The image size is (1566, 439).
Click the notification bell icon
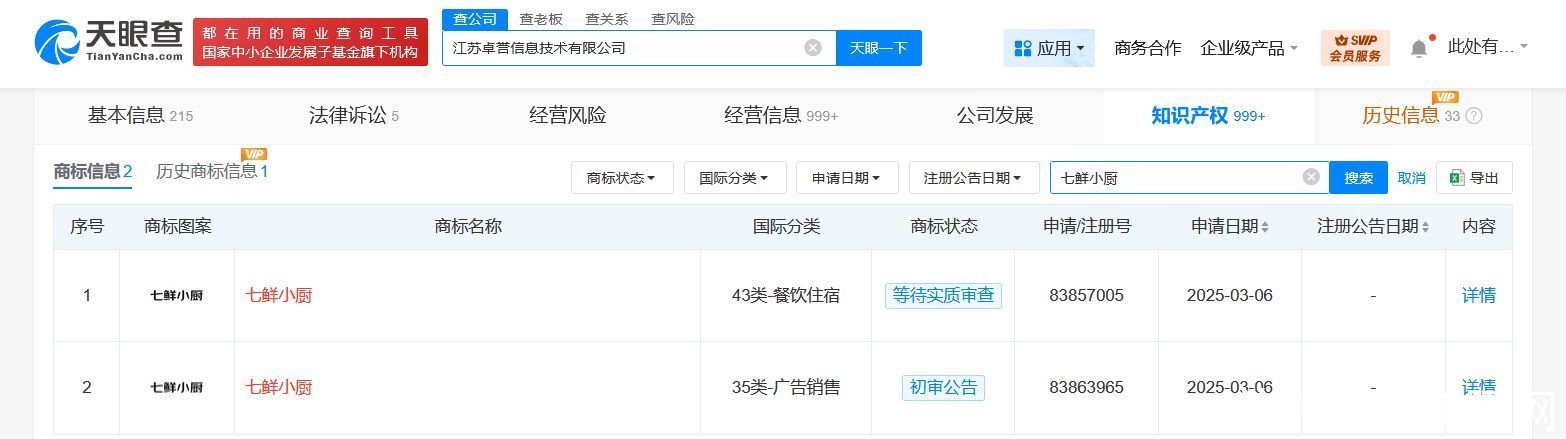coord(1418,48)
